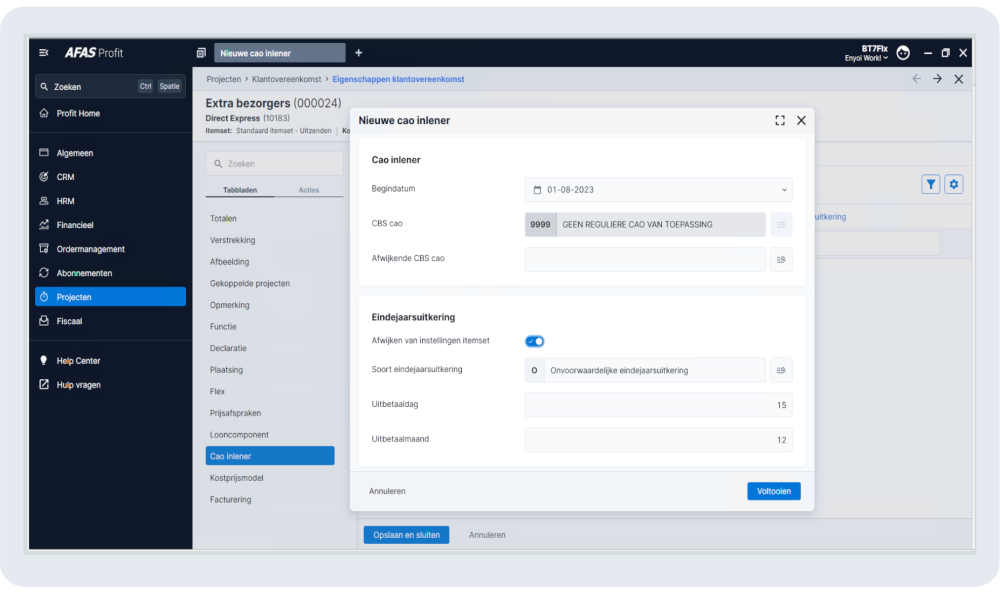The height and width of the screenshot is (593, 1000).
Task: Toggle Afwijken van instellingen itemset switch
Action: point(534,341)
